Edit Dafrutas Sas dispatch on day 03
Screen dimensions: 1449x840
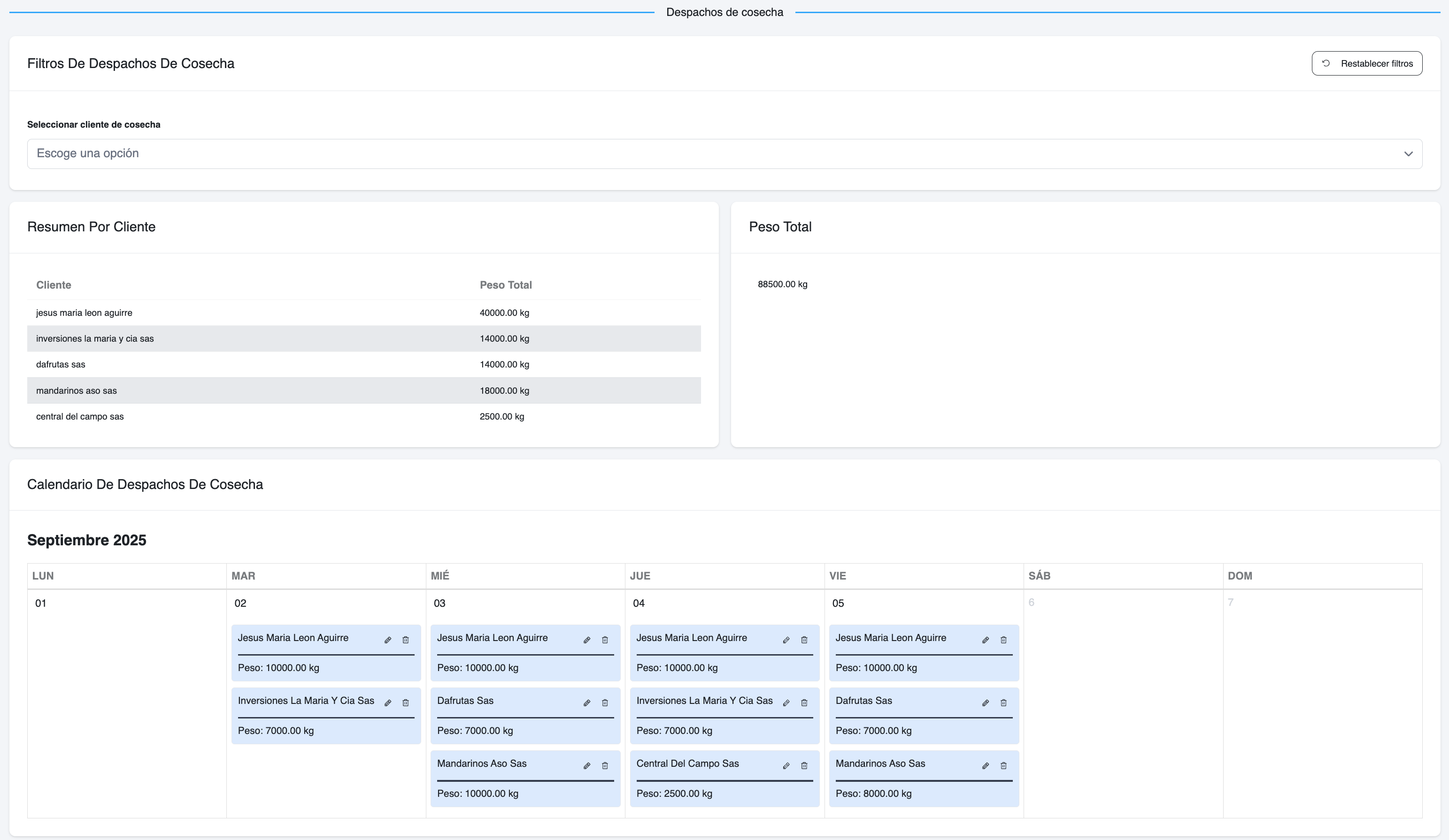coord(586,703)
